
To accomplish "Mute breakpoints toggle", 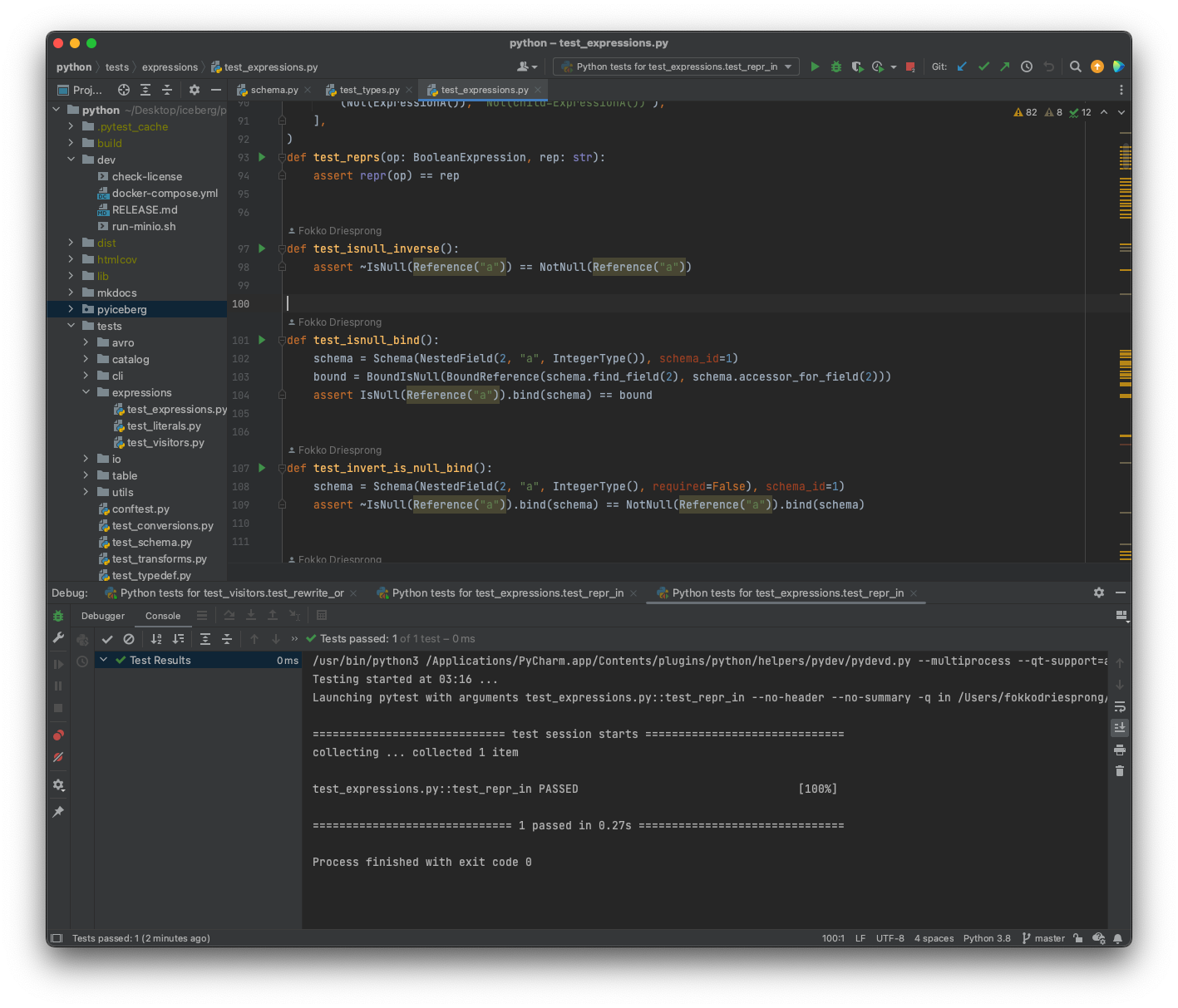I will (58, 757).
